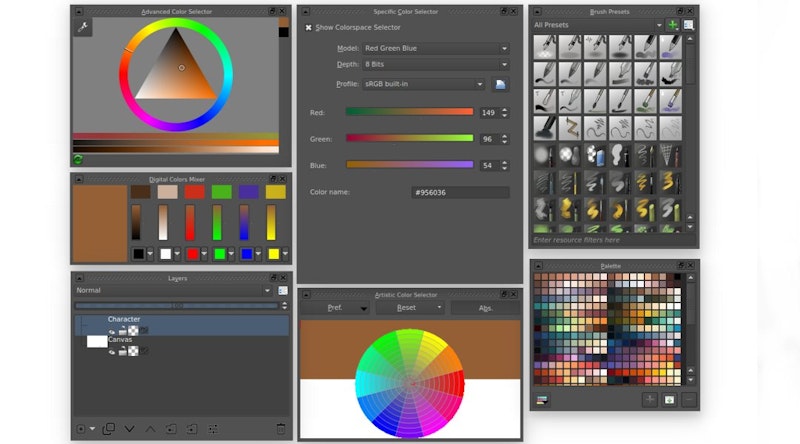This screenshot has width=800, height=444.
Task: Open the All Presets brush filter dropdown
Action: point(597,24)
